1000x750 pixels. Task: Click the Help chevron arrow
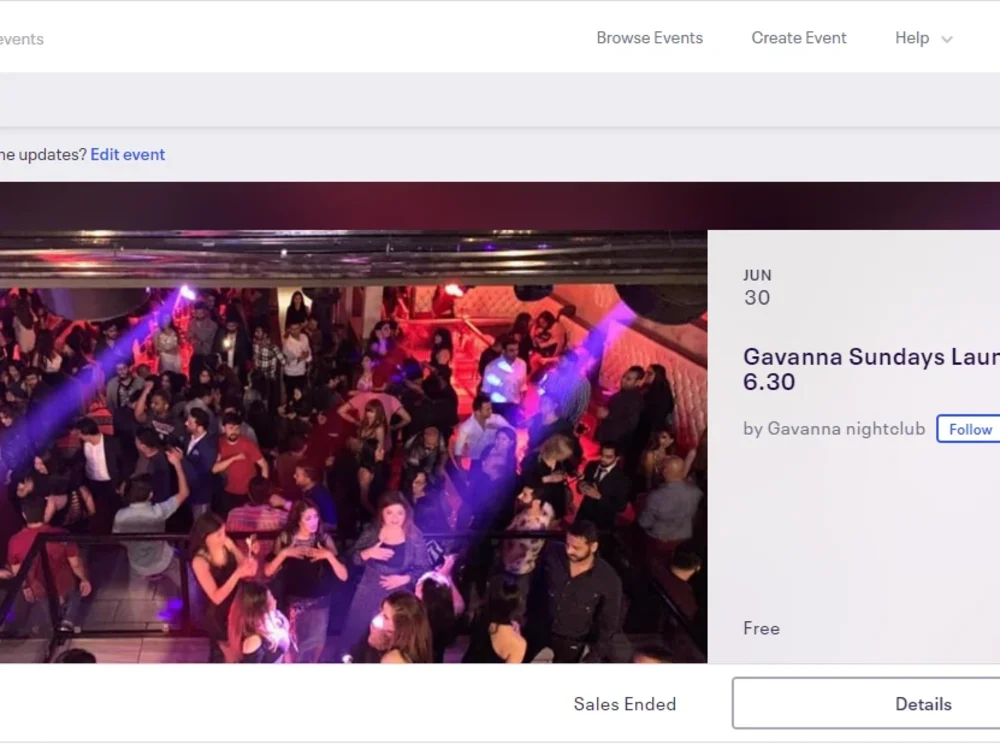[947, 40]
